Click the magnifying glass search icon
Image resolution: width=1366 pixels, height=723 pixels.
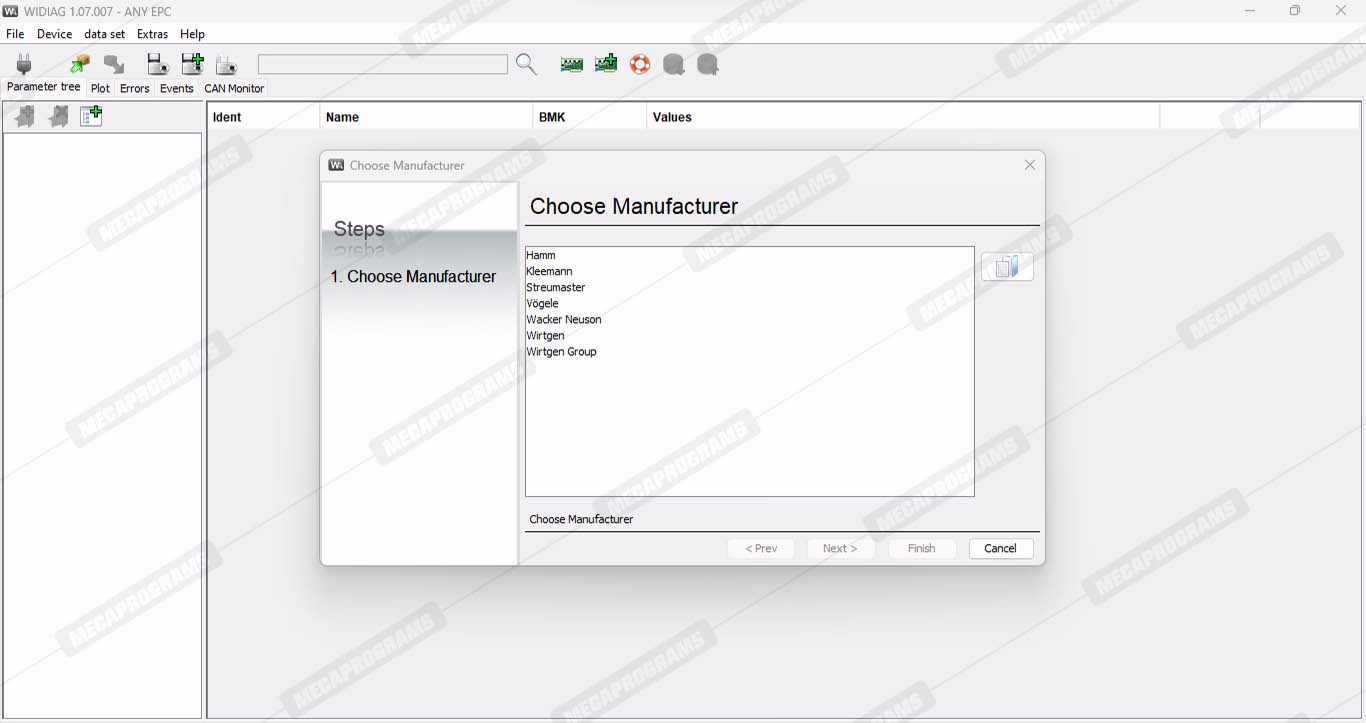pos(526,65)
